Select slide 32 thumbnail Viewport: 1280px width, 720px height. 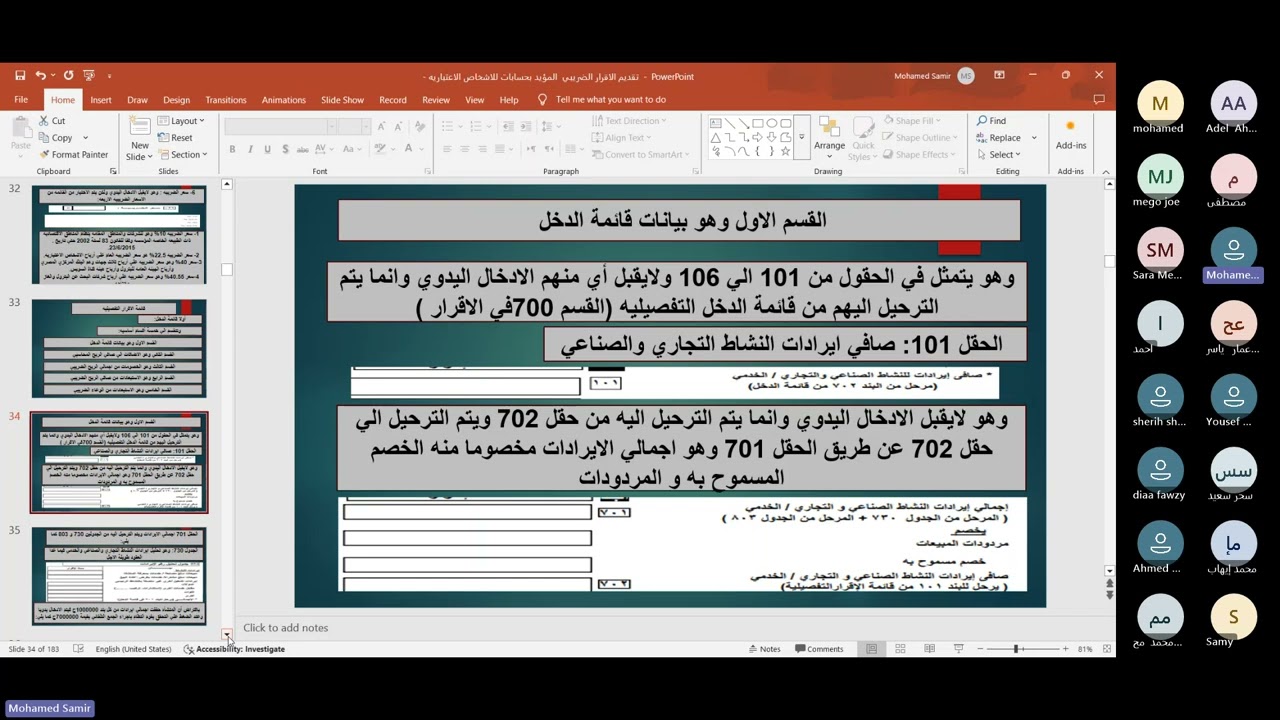[x=119, y=235]
